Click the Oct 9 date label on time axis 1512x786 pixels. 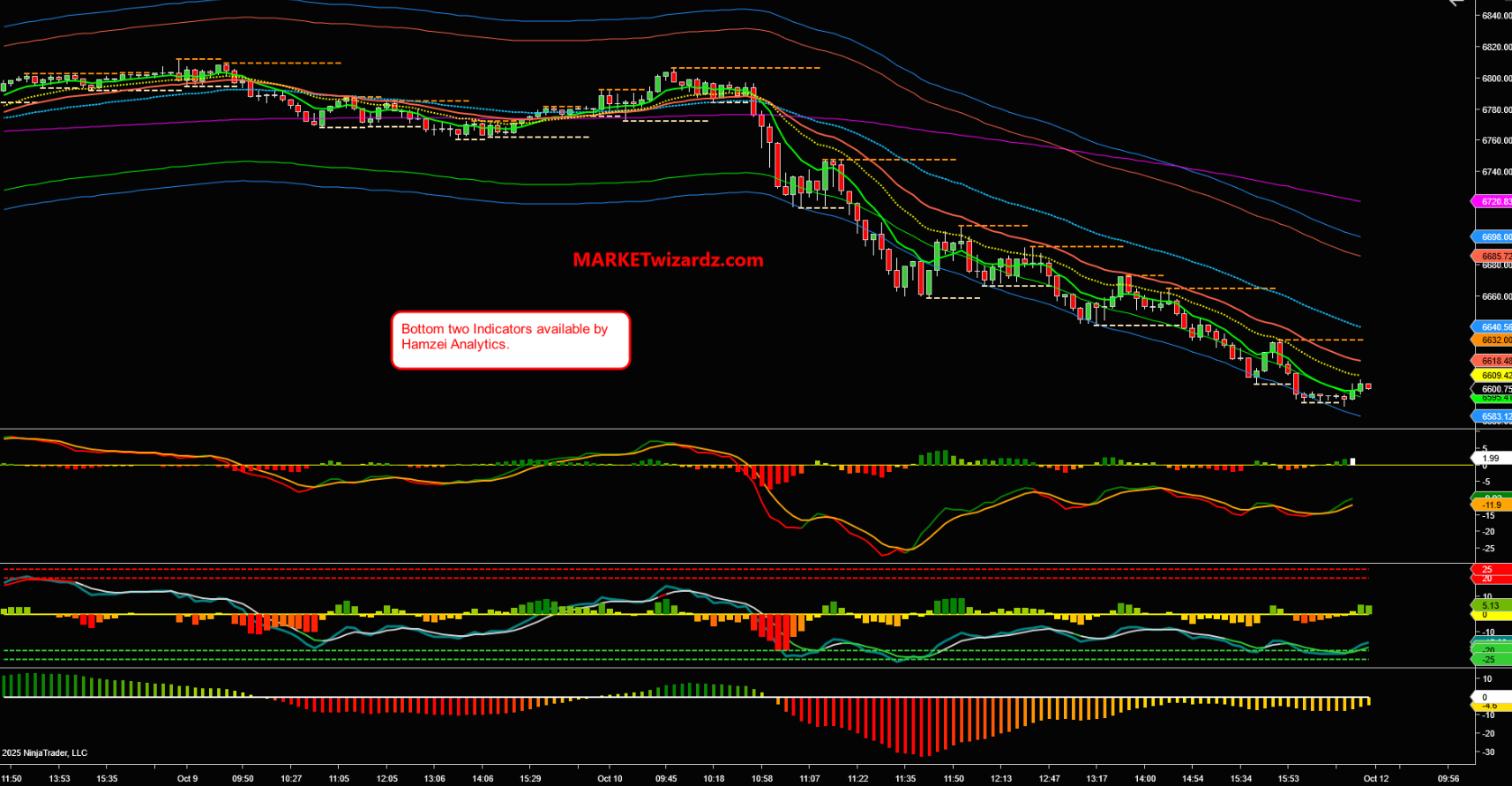pyautogui.click(x=187, y=779)
